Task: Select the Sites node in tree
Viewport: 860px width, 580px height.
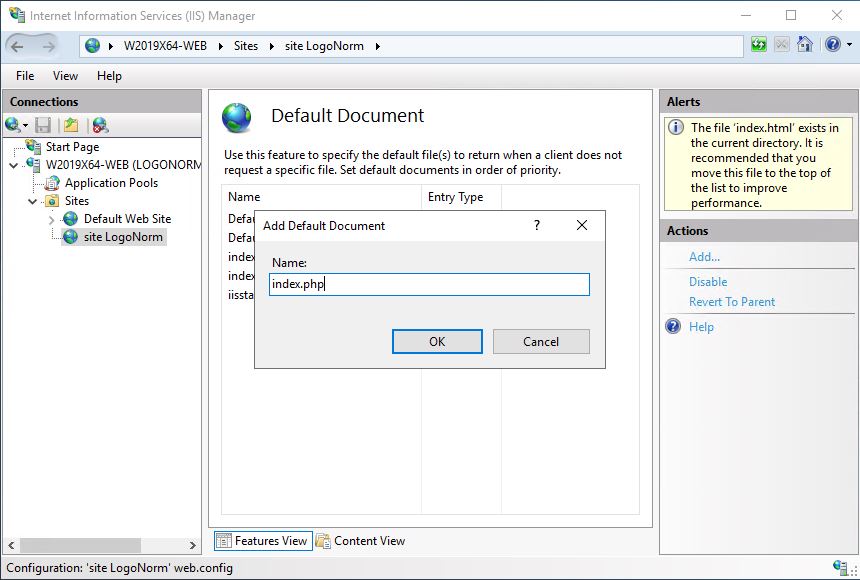Action: point(77,201)
